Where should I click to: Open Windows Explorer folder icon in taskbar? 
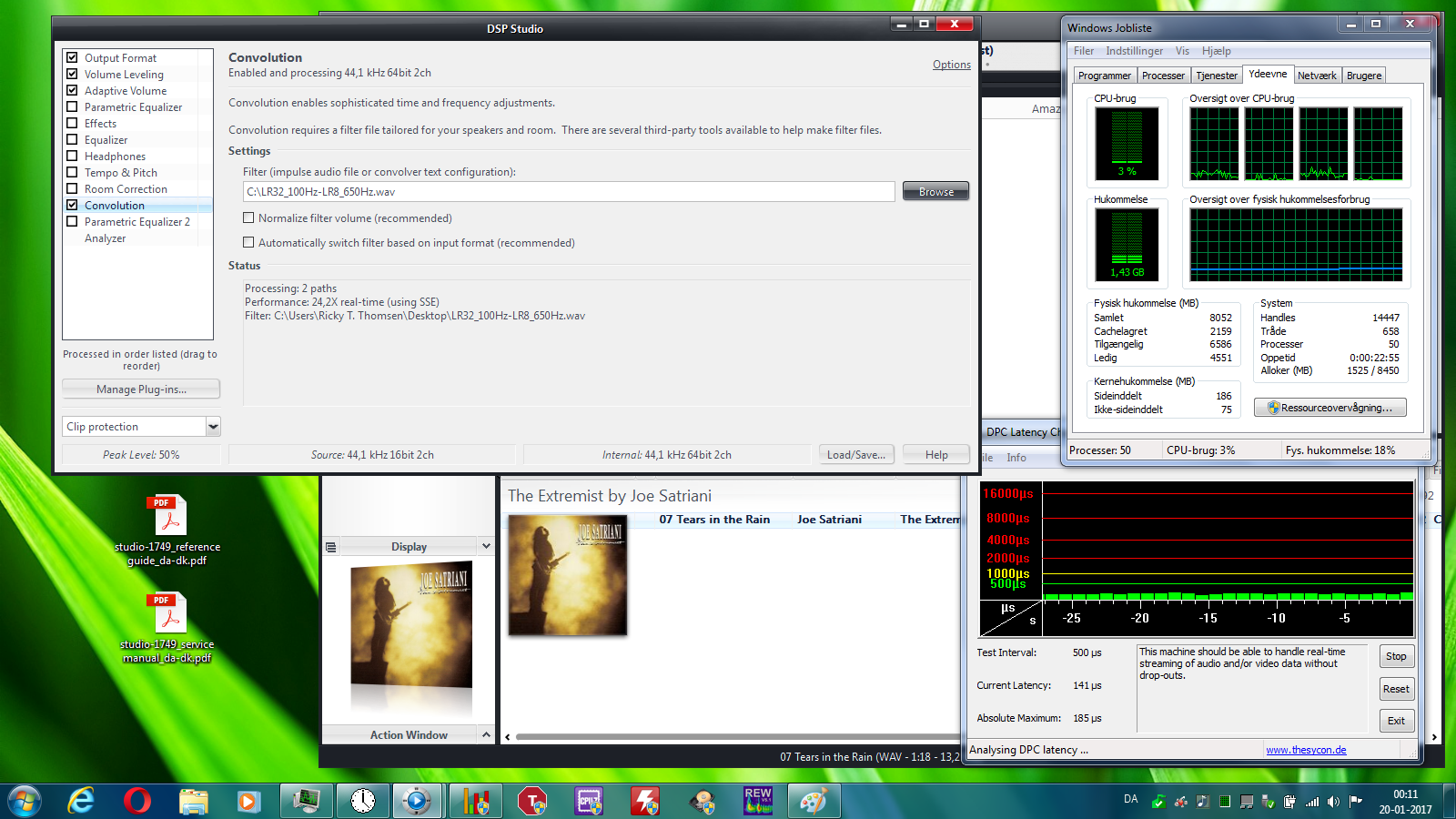pos(193,801)
